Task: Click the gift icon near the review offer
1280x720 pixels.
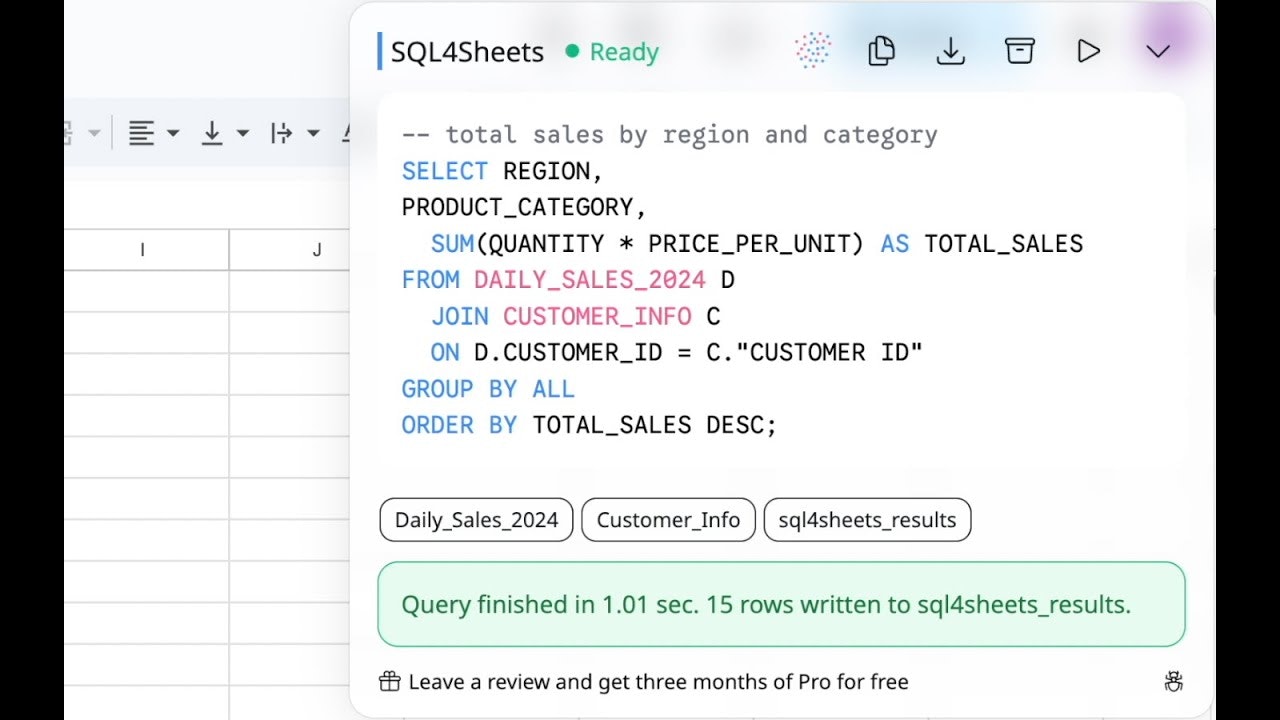Action: click(x=388, y=681)
